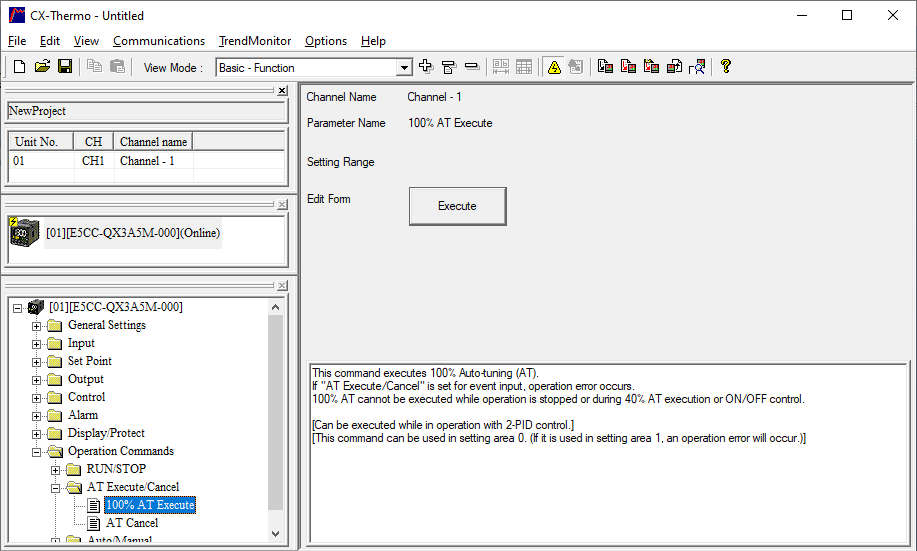Collapse the [01][E5CC-QX3A5M-000] root tree node
This screenshot has height=551, width=917.
point(18,308)
